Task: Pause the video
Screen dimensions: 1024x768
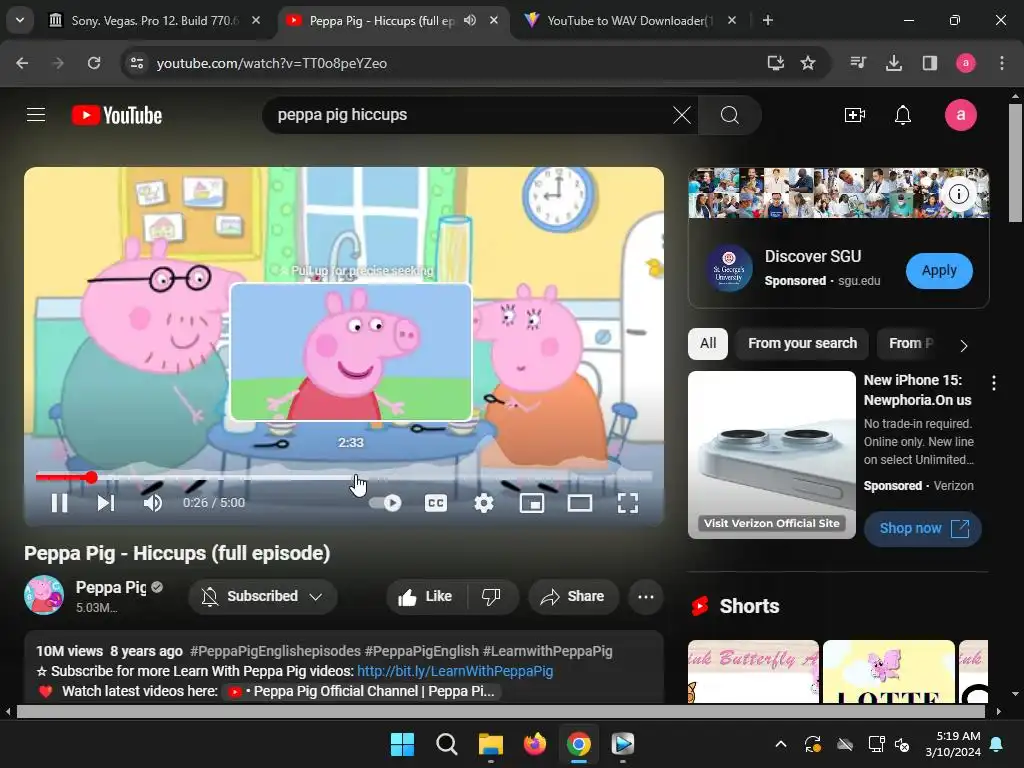Action: [x=59, y=503]
